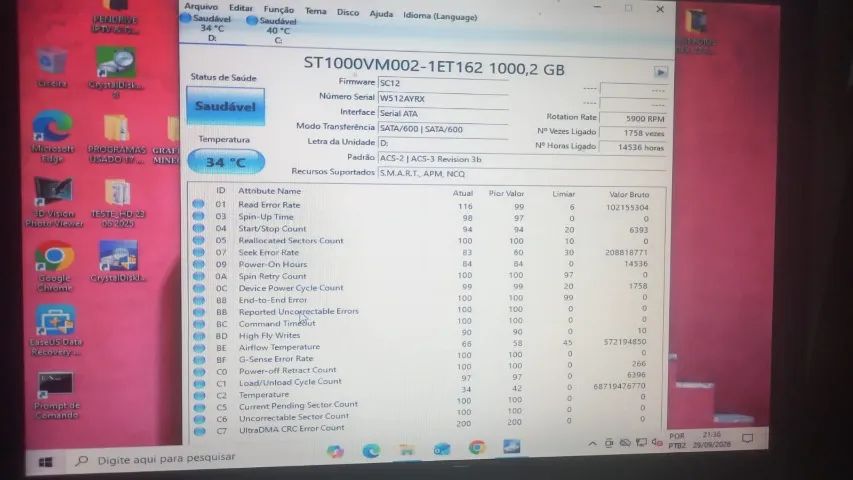This screenshot has width=853, height=480.
Task: Open Lixeira recycle bin icon
Action: click(52, 67)
